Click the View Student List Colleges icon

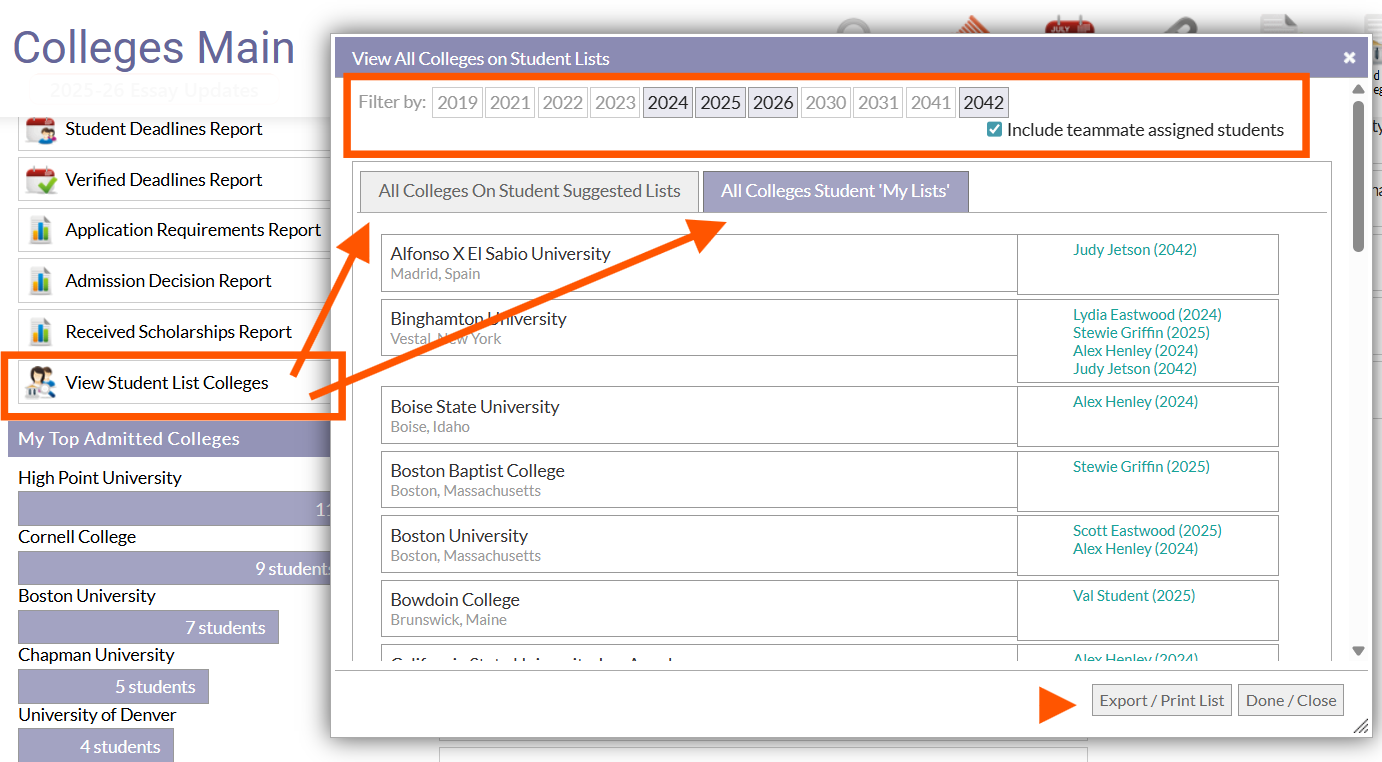(41, 383)
